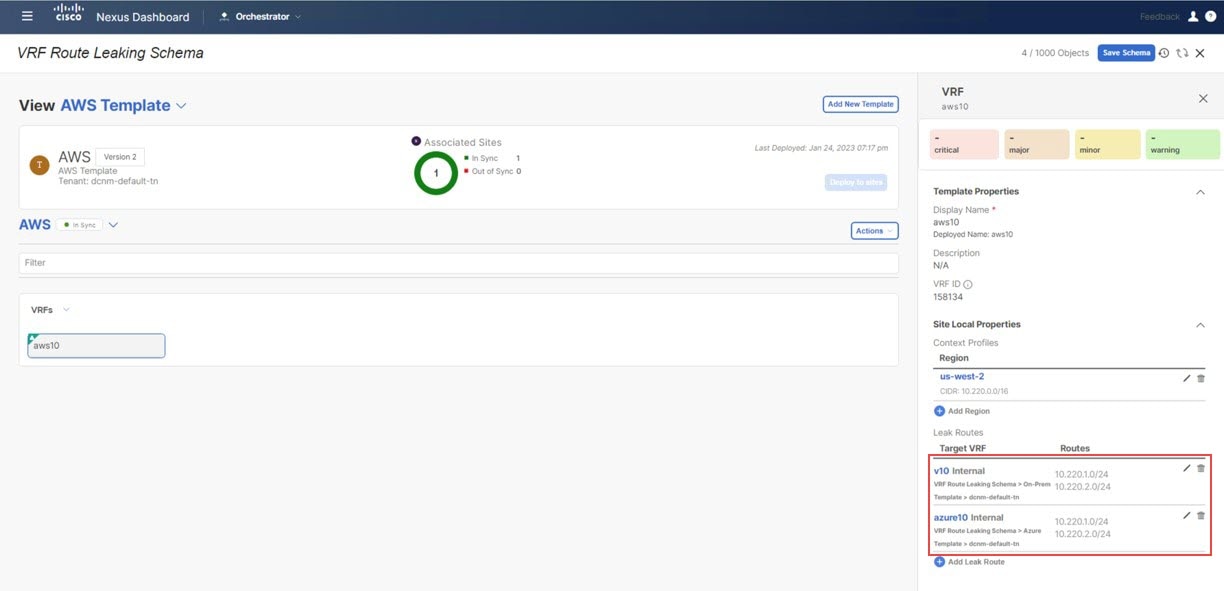Screen dimensions: 1224x591
Task: Click the Nexus Dashboard title
Action: tap(142, 17)
